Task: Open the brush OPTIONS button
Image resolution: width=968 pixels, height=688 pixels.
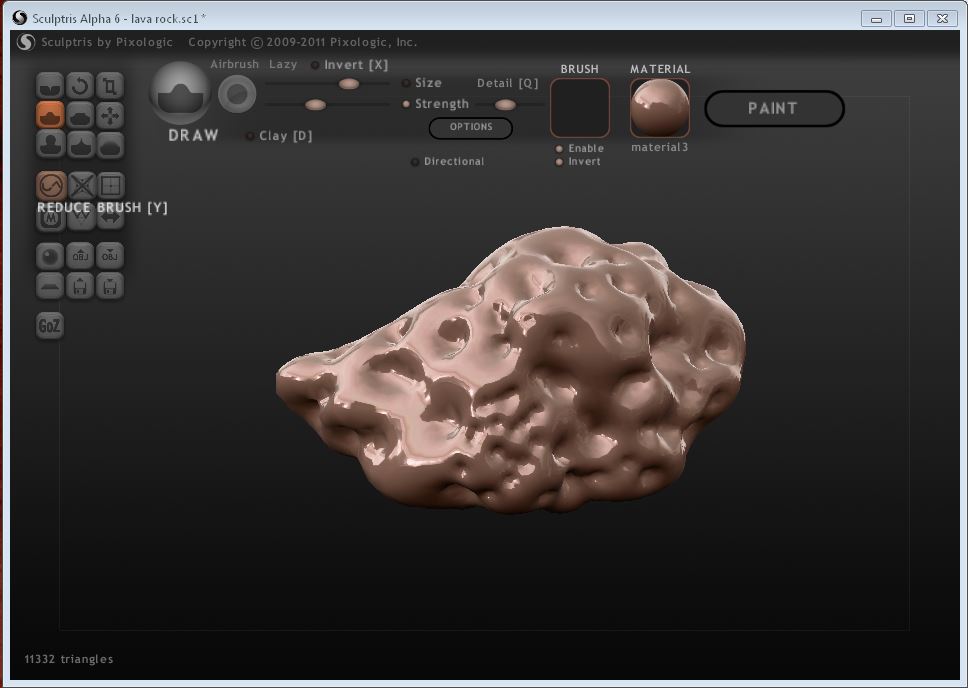Action: tap(471, 128)
